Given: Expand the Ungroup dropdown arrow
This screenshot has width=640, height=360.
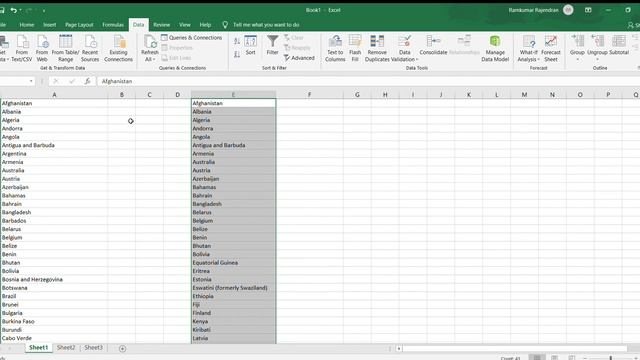Looking at the screenshot, I should point(597,60).
